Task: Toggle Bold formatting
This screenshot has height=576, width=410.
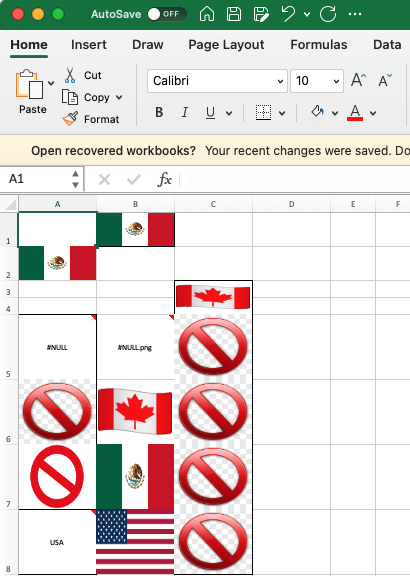Action: (159, 112)
